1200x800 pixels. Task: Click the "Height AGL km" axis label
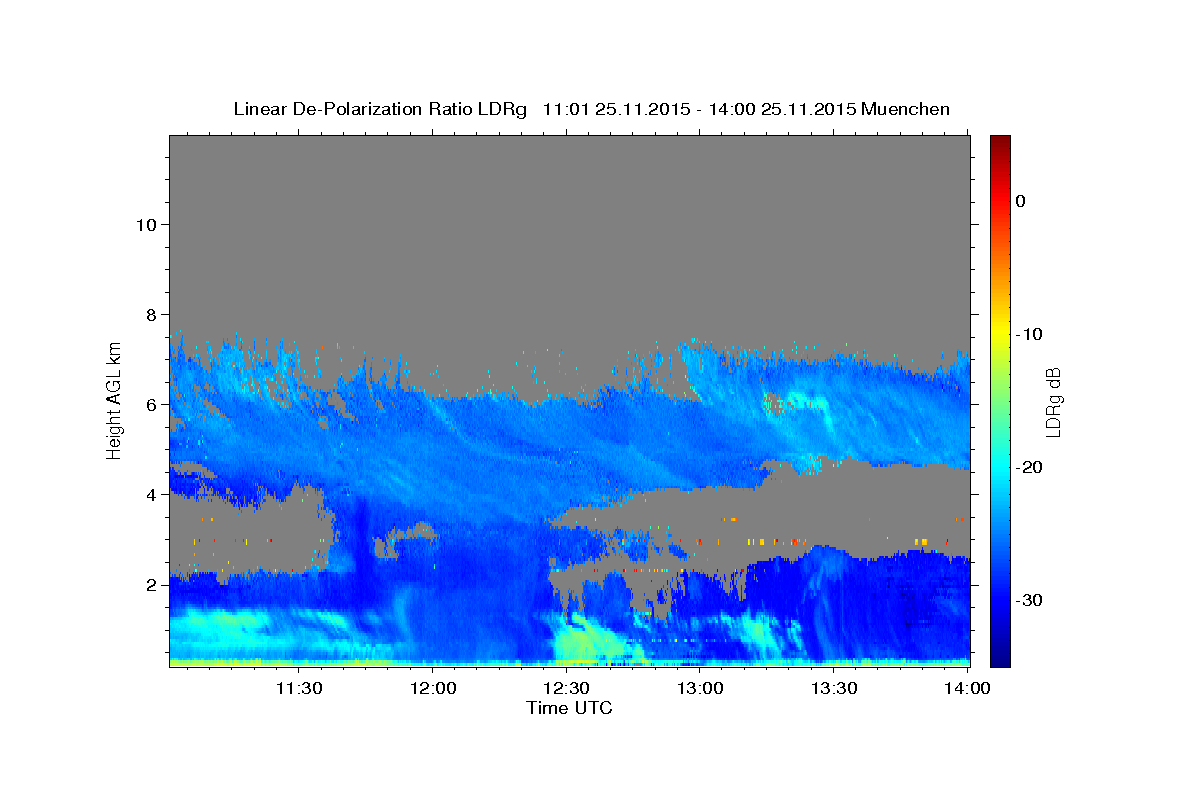click(x=115, y=400)
